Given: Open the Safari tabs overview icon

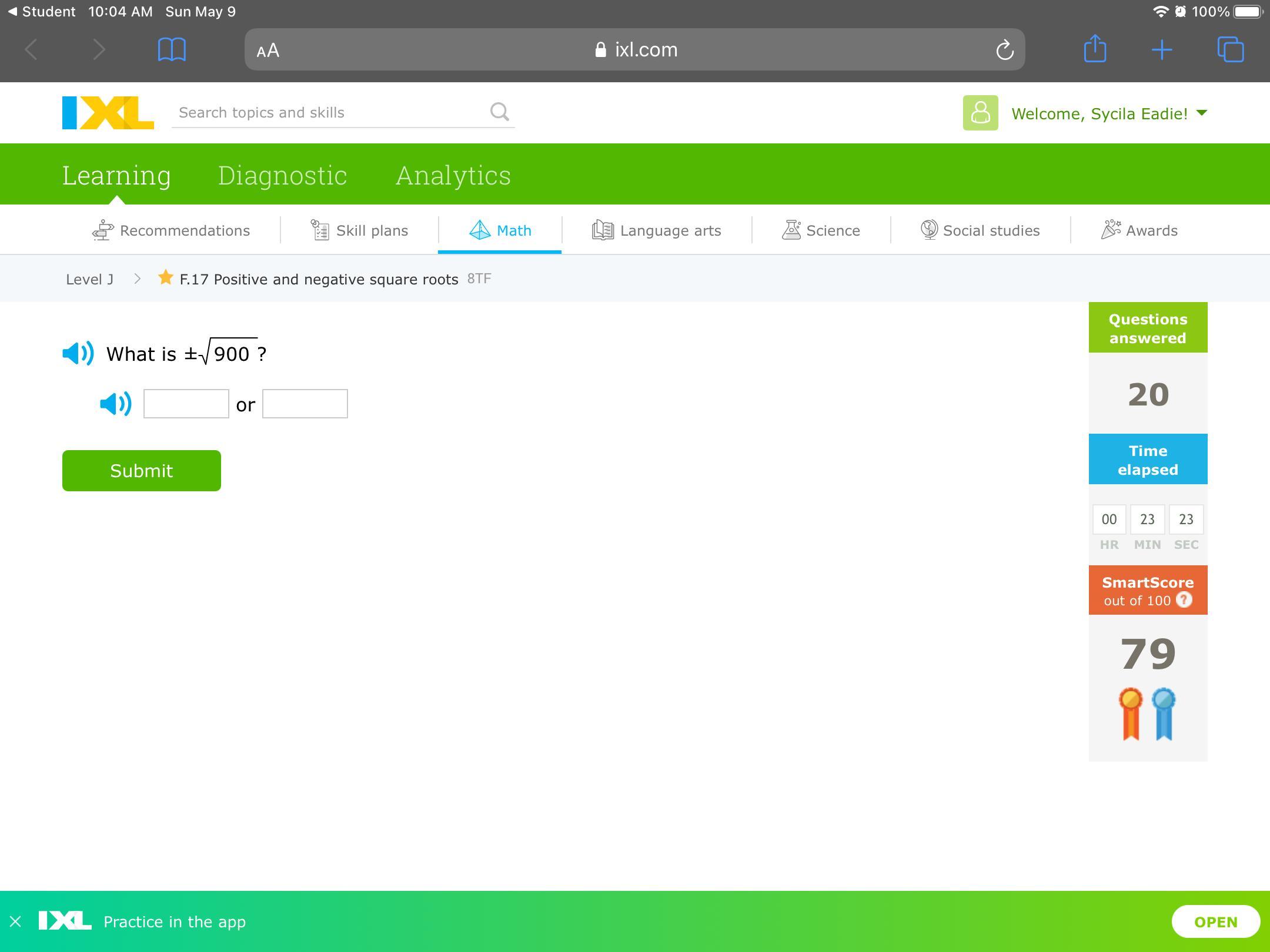Looking at the screenshot, I should point(1230,49).
